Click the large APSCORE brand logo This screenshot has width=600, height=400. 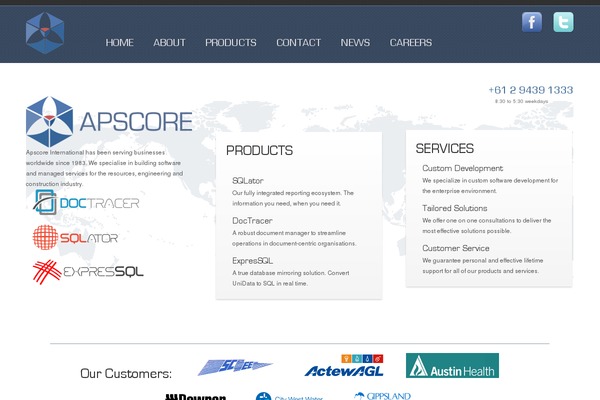109,122
